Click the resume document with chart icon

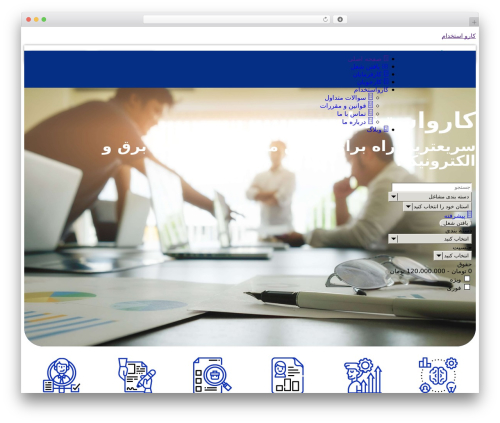point(287,375)
